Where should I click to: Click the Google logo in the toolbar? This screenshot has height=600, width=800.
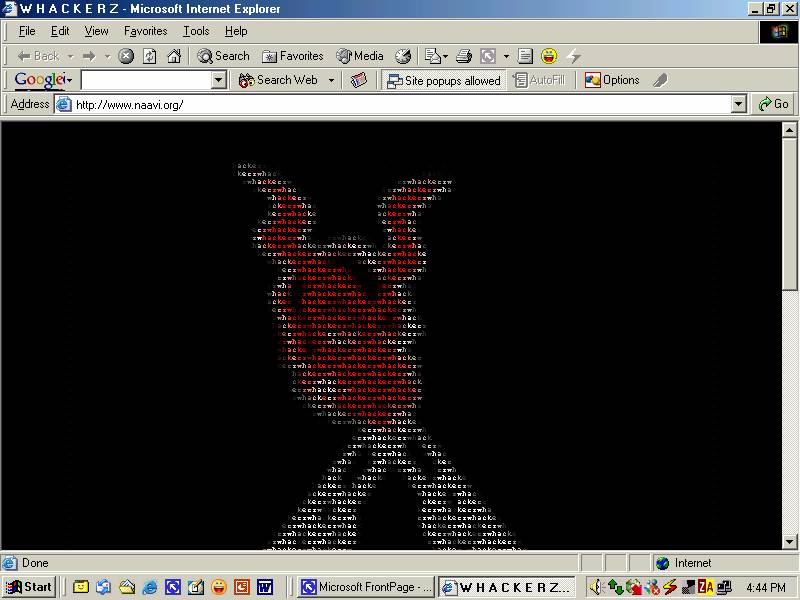[40, 80]
